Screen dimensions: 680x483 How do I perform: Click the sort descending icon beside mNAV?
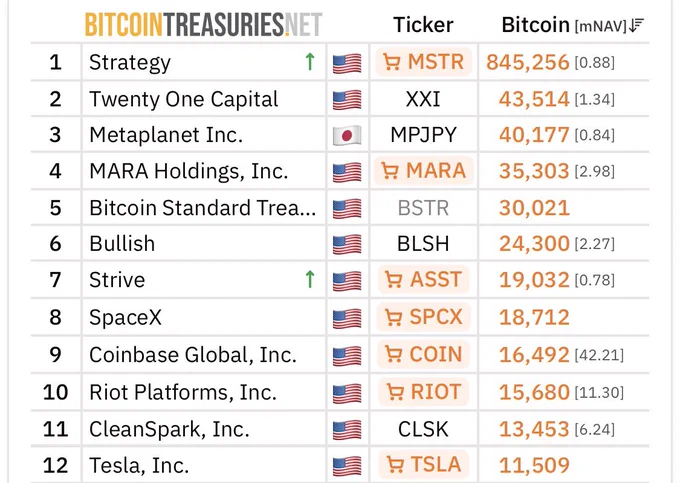636,26
